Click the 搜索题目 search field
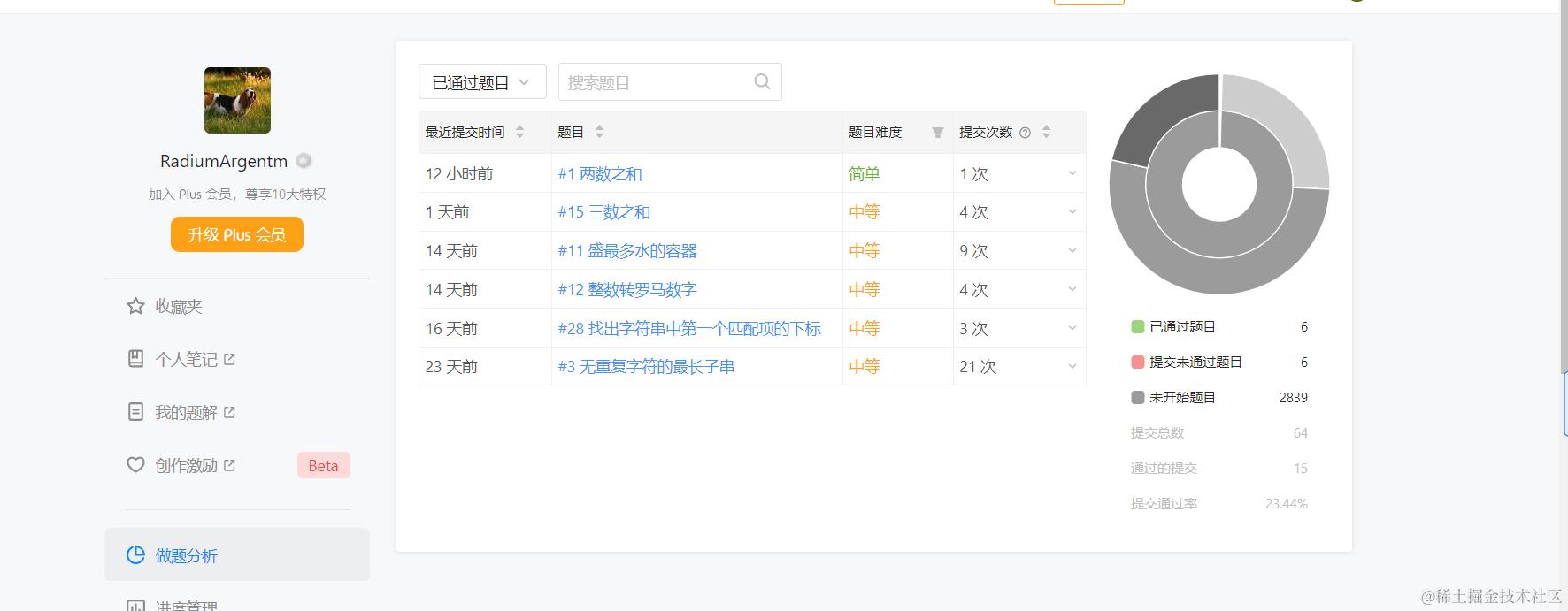Screen dimensions: 1568x611 click(x=670, y=81)
